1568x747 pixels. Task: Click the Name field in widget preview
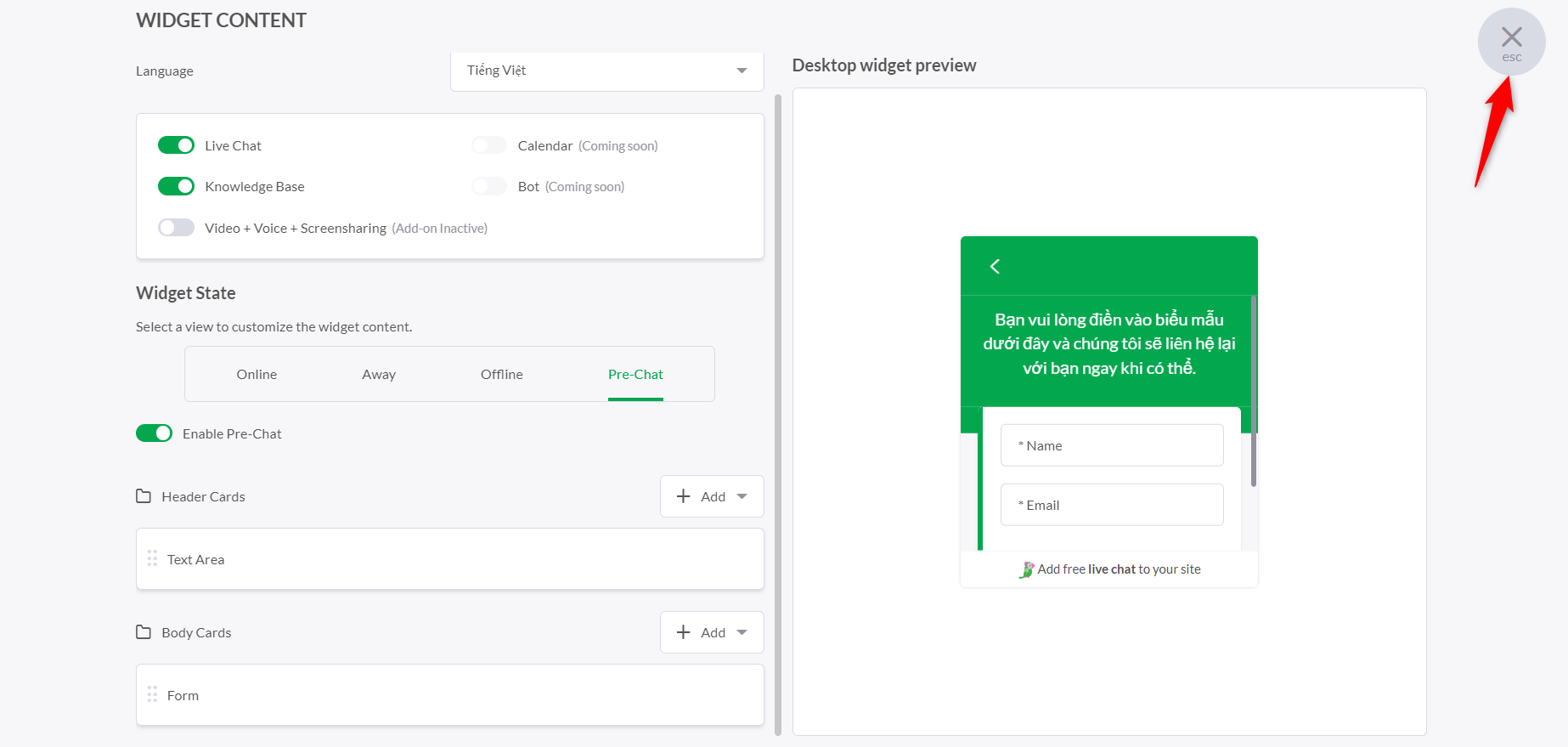[1112, 445]
